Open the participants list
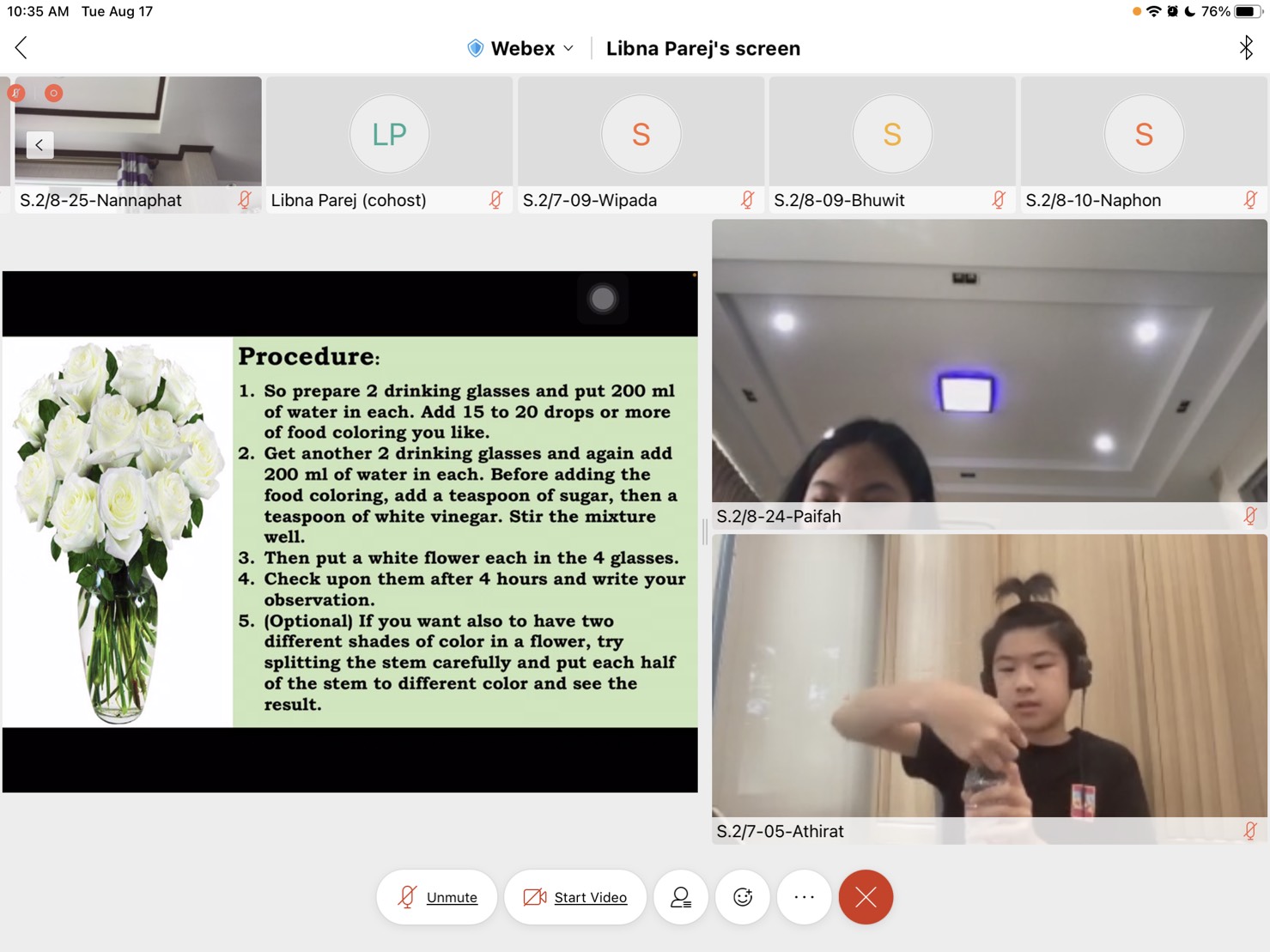 pyautogui.click(x=681, y=897)
